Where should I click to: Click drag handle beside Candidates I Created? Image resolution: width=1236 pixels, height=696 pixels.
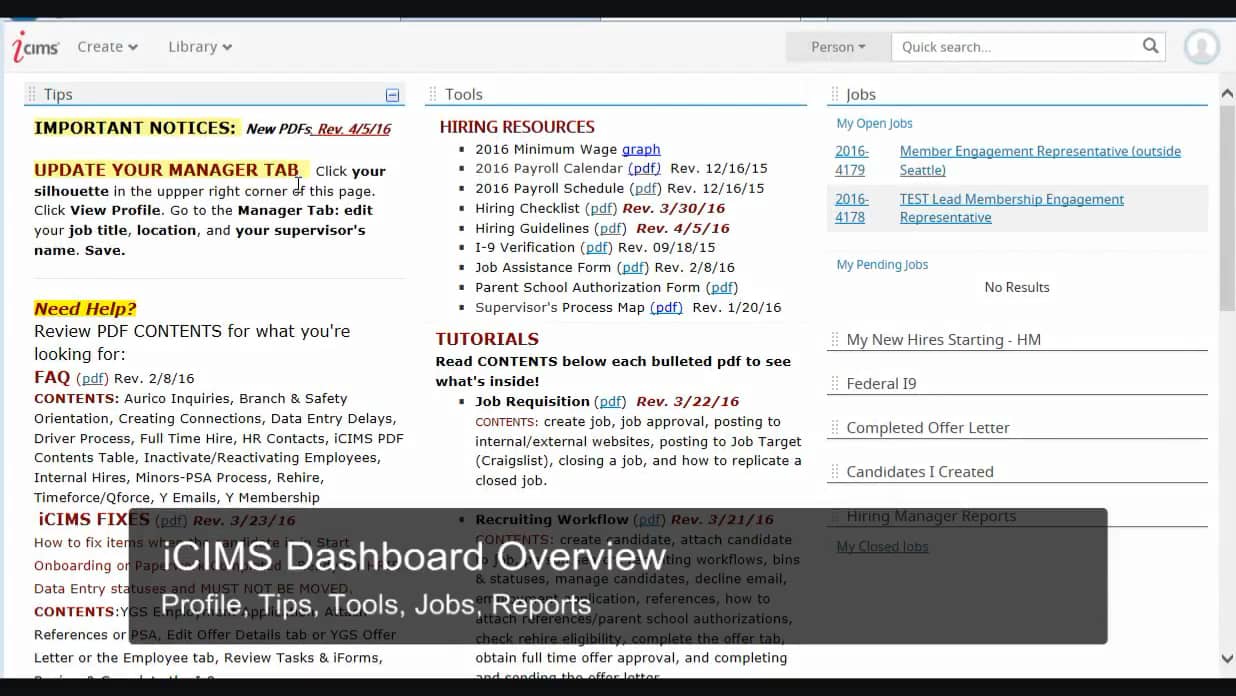click(x=834, y=471)
